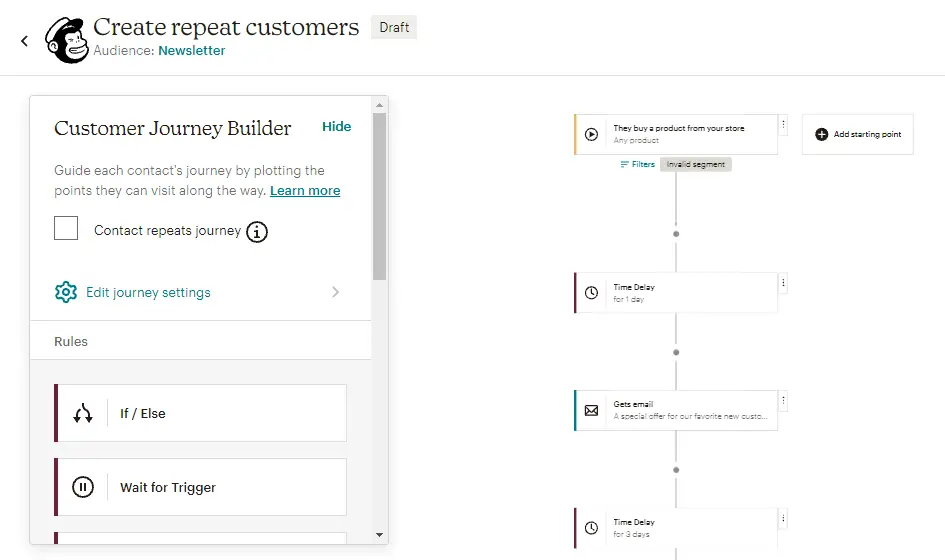945x560 pixels.
Task: Click the envelope icon on Gets email
Action: tap(592, 411)
